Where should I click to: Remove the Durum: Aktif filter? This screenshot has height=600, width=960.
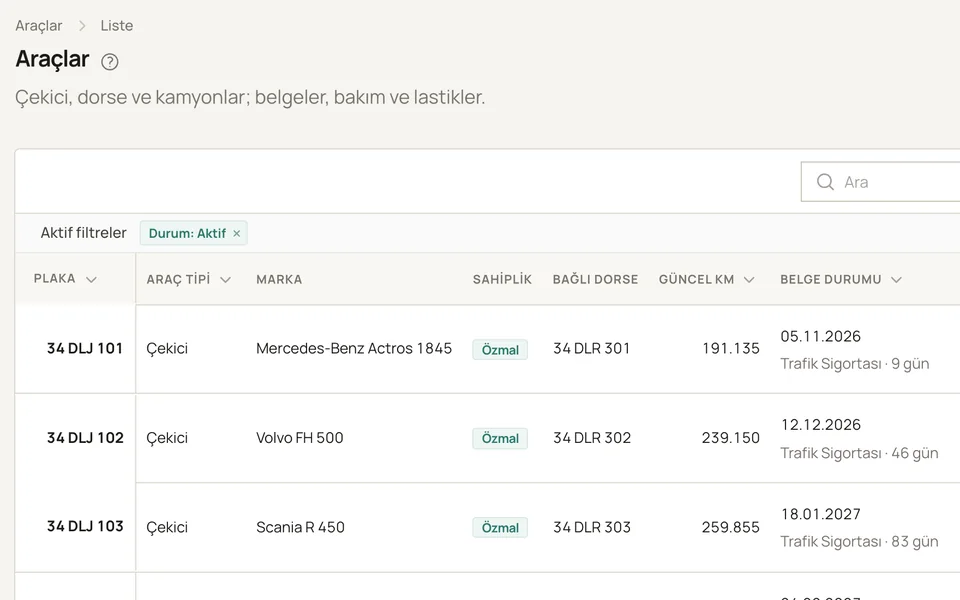click(236, 233)
